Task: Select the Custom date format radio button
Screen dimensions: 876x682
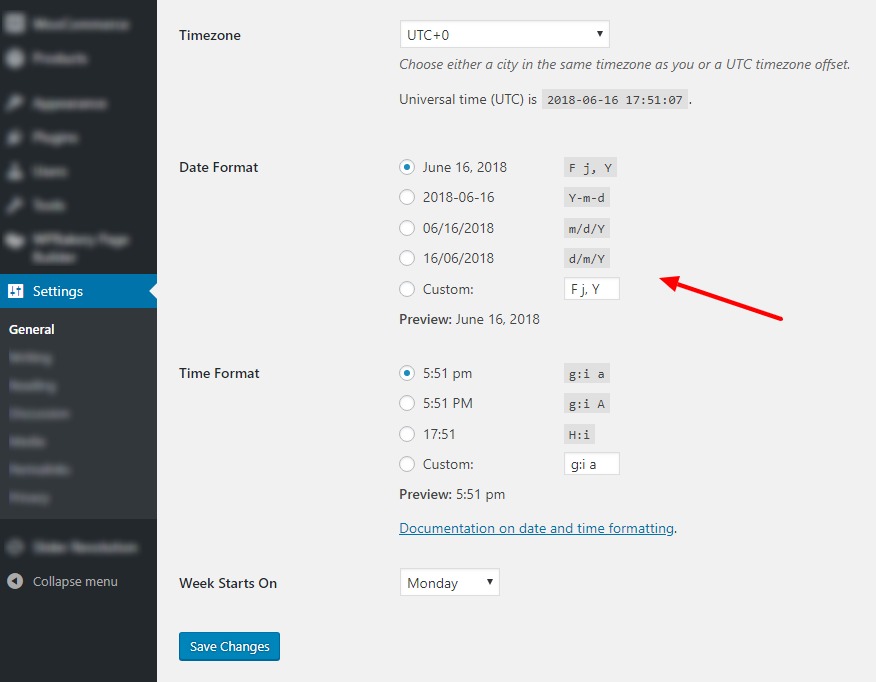Action: pyautogui.click(x=407, y=289)
